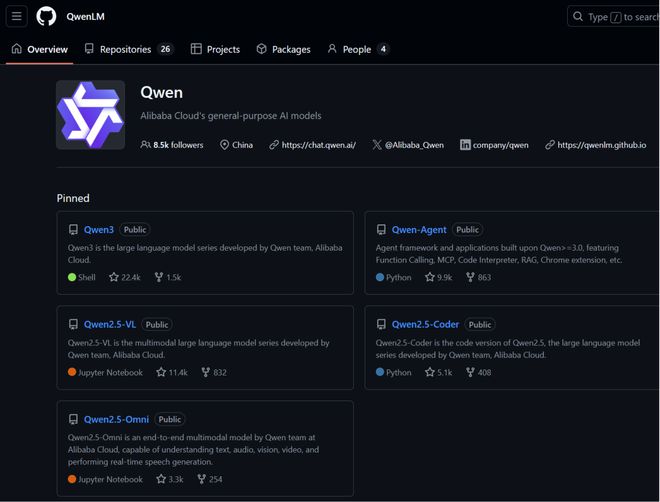Viewport: 660px width, 502px height.
Task: Open the hamburger navigation menu
Action: (16, 16)
